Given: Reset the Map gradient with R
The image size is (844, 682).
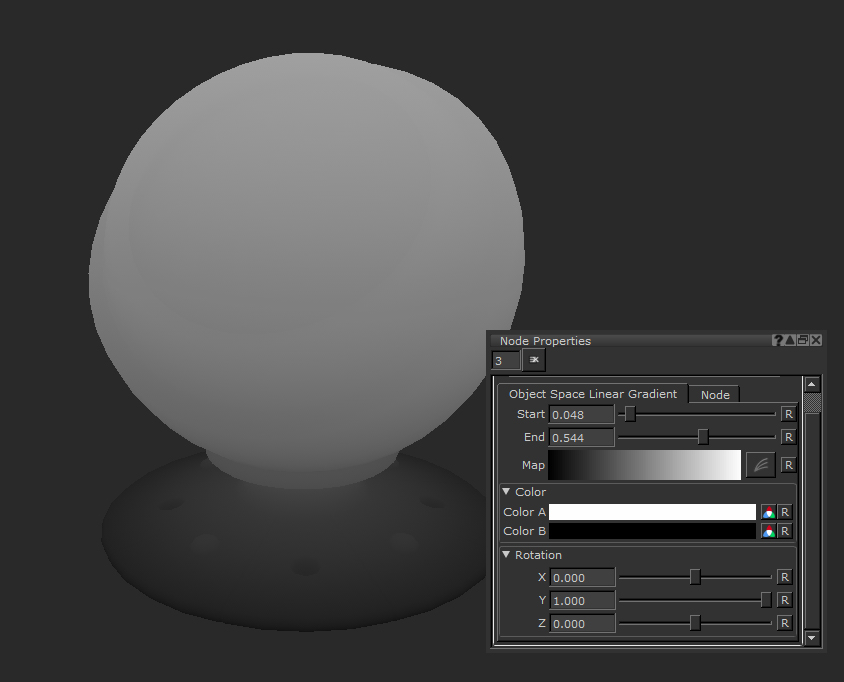Looking at the screenshot, I should (788, 465).
